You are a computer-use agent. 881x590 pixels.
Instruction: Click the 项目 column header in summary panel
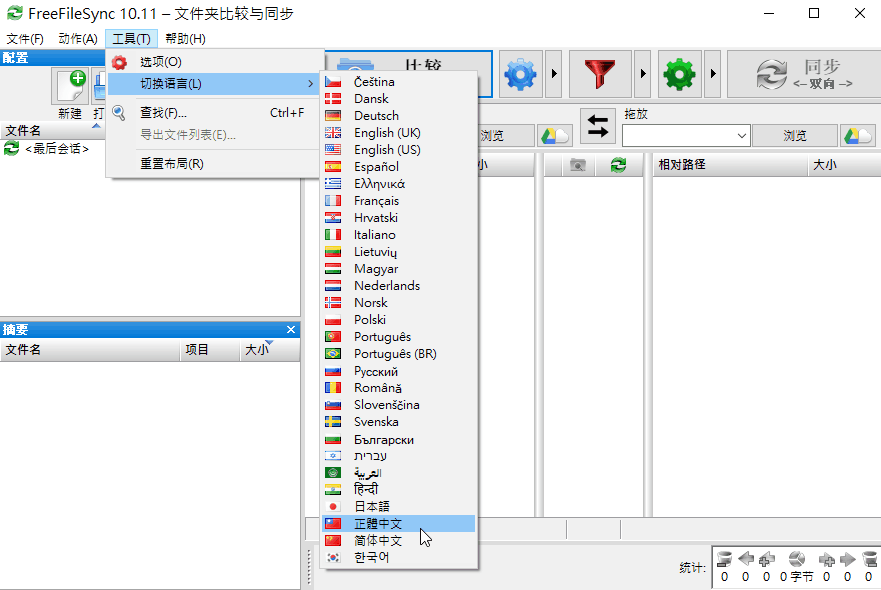pyautogui.click(x=210, y=350)
